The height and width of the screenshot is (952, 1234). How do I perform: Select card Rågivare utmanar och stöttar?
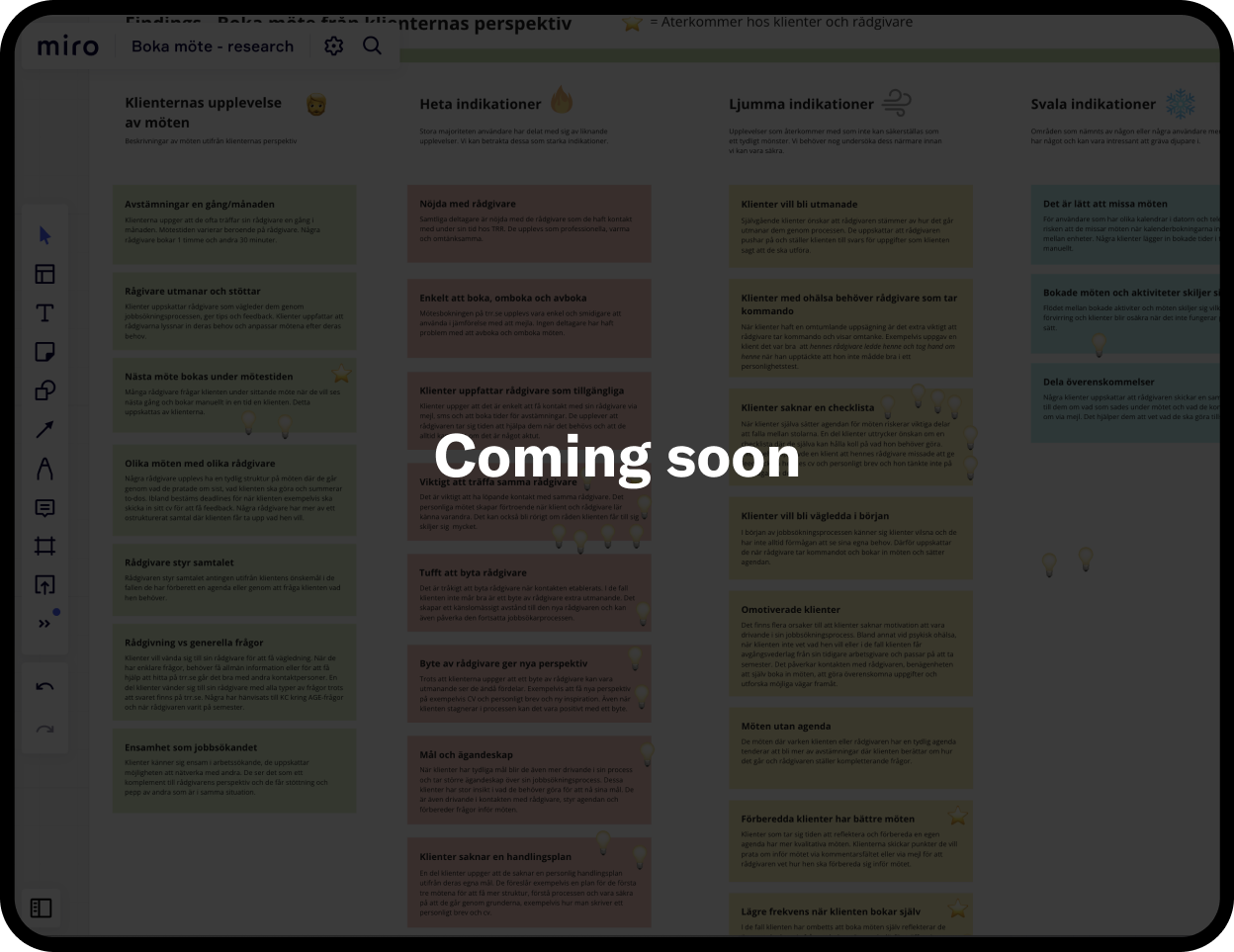234,312
